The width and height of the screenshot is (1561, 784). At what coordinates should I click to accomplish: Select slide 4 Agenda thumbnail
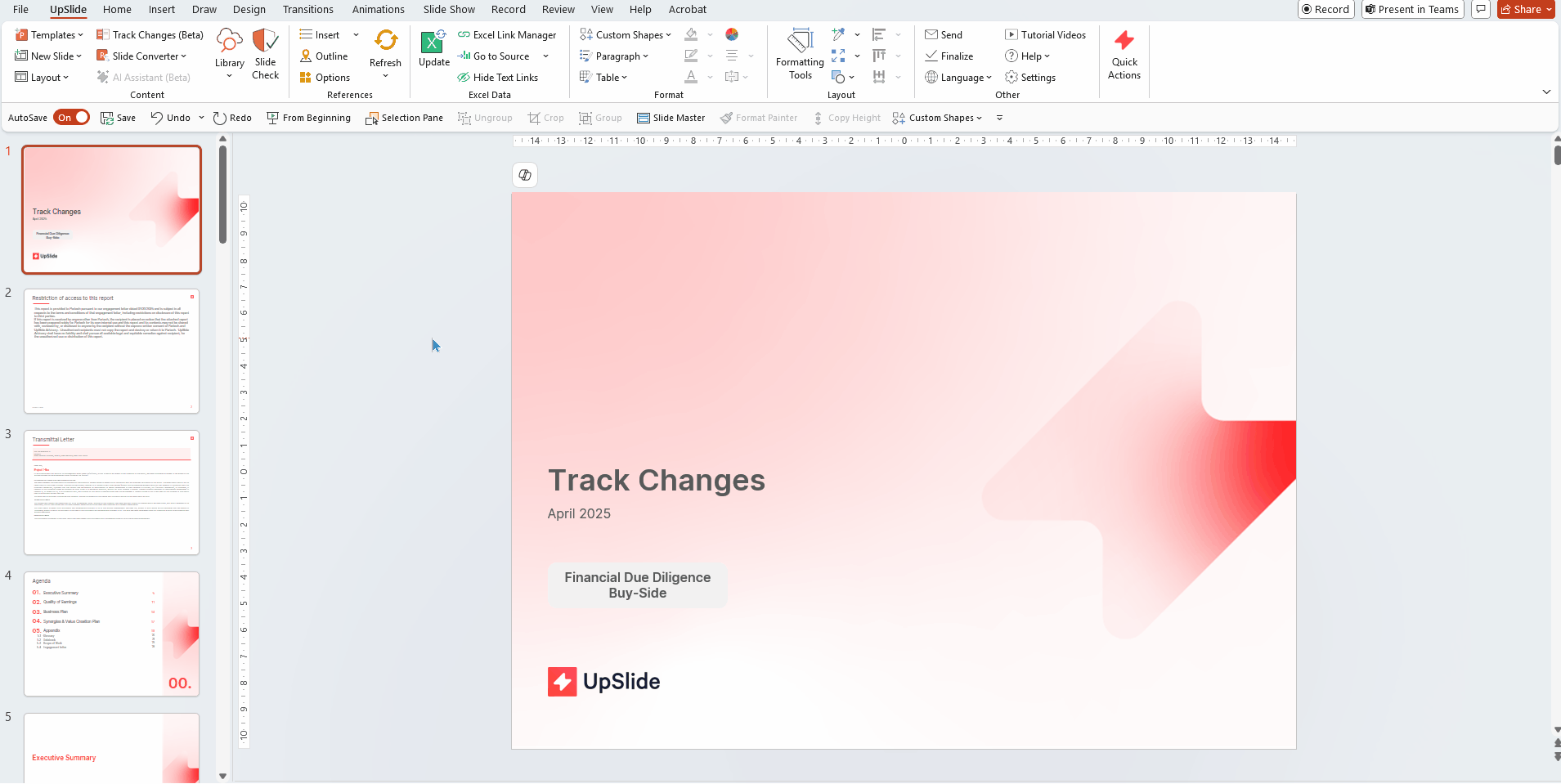point(111,633)
